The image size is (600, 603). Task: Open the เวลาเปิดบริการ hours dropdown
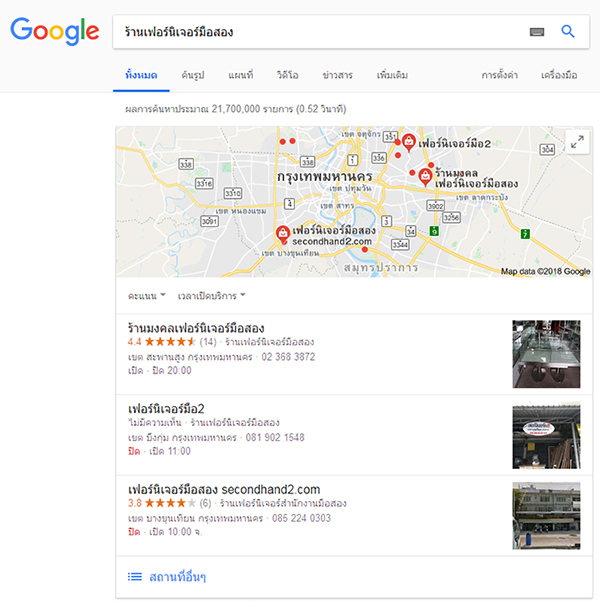point(211,296)
